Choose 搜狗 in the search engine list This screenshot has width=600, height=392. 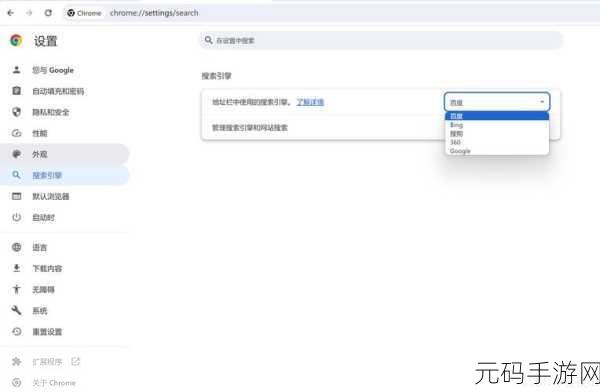497,134
